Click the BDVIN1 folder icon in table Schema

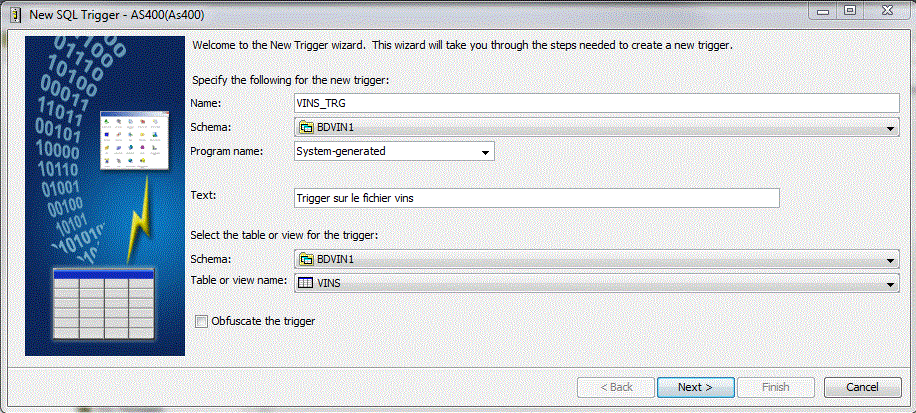306,259
